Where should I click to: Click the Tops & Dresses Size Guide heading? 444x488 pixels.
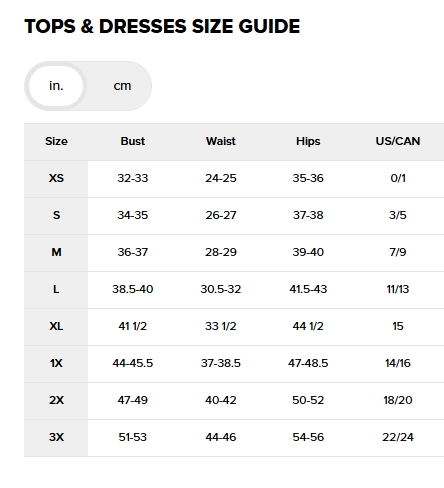(x=162, y=26)
